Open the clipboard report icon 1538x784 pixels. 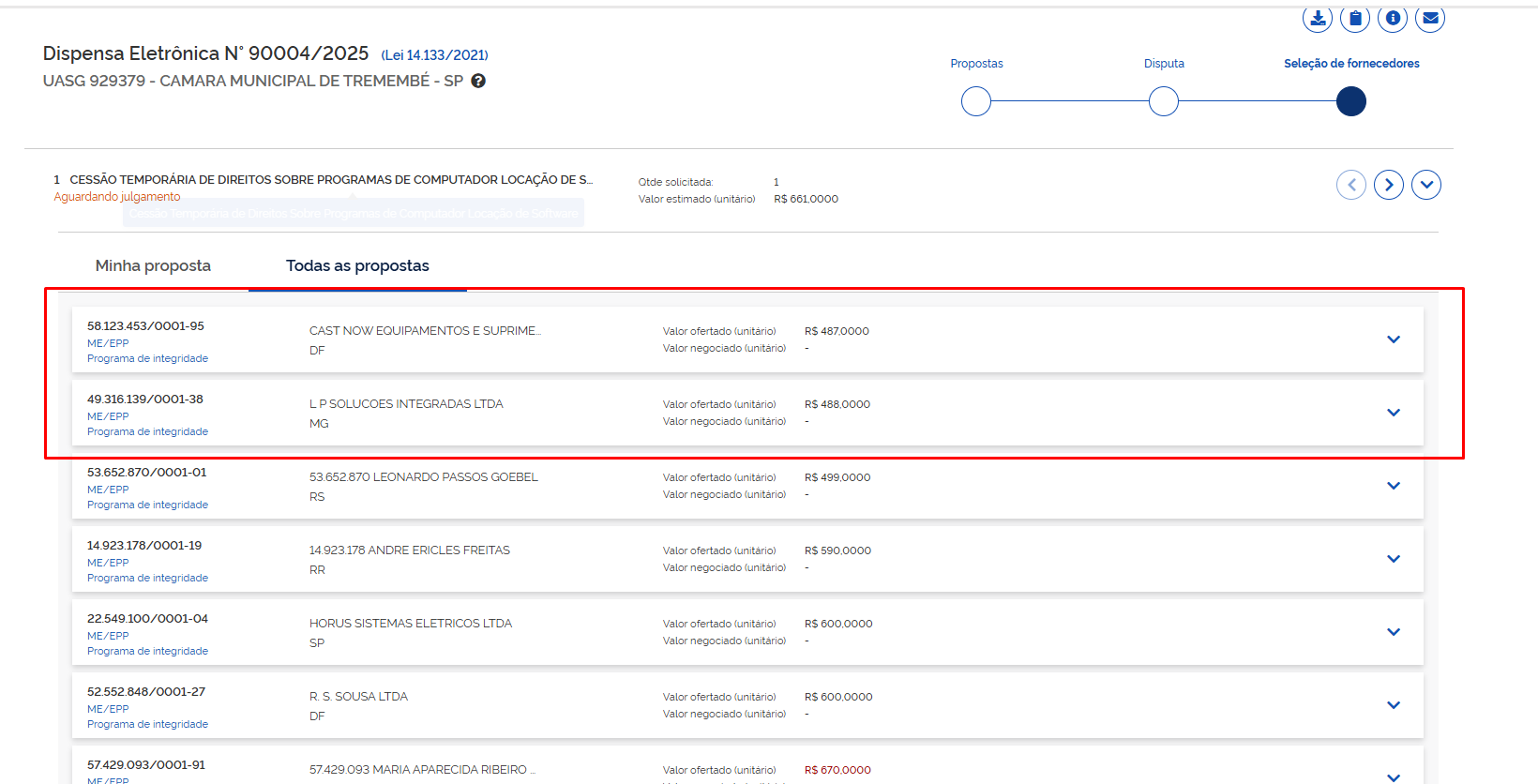click(1355, 19)
